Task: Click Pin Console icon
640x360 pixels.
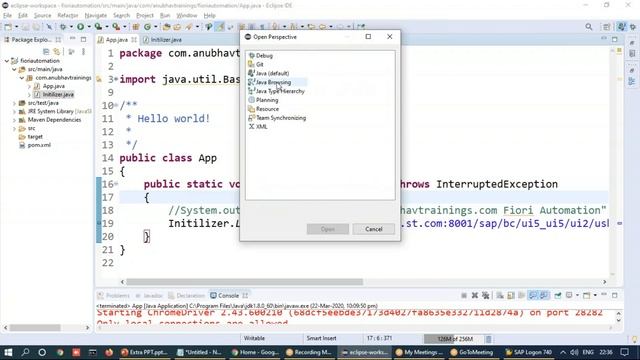Action: 558,296
